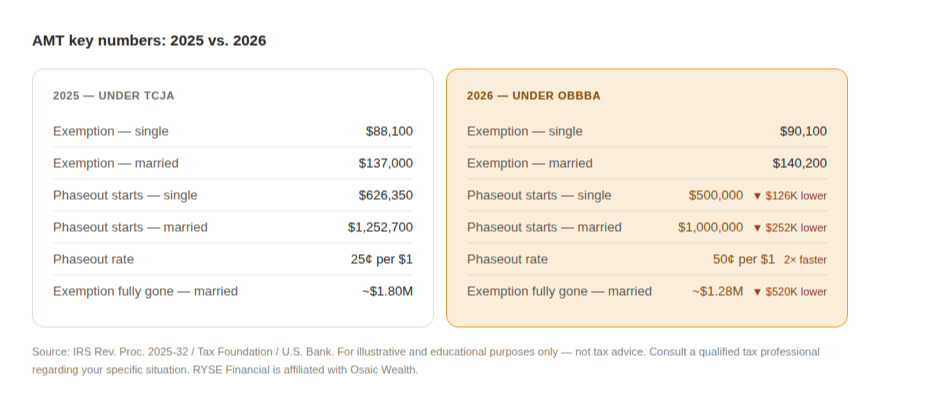Click the ~$1.28M value in 2026 card
Viewport: 944px width, 411px height.
coord(717,291)
